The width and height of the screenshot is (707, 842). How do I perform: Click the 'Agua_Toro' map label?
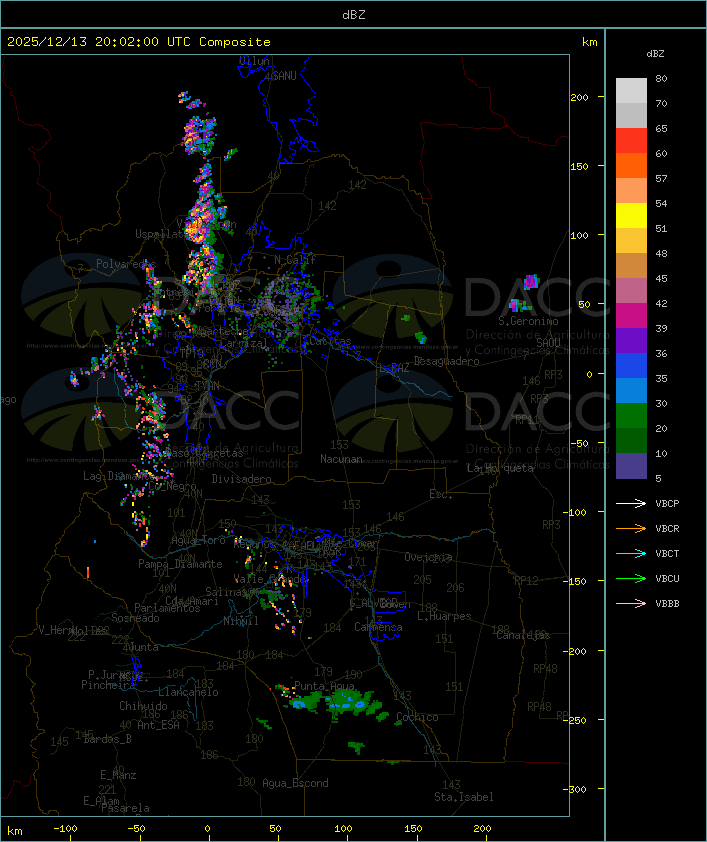199,541
